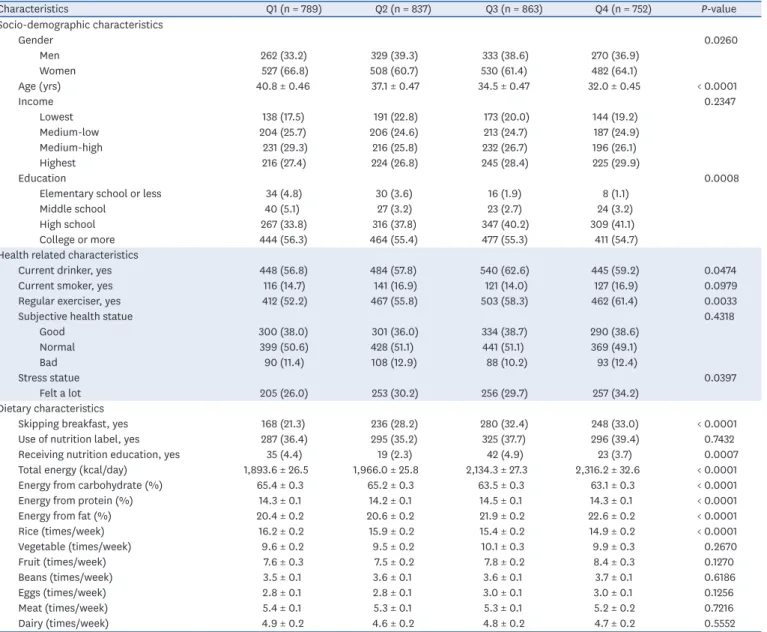Select the 'Fruit (times/week)' row label
Screen dimensions: 767x632
point(62,563)
